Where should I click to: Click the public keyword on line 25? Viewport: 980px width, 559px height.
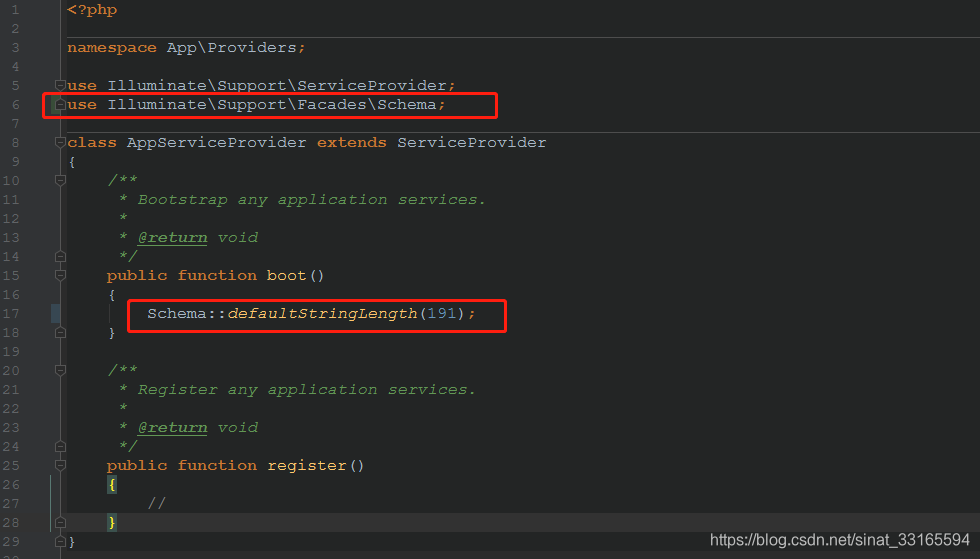tap(137, 465)
